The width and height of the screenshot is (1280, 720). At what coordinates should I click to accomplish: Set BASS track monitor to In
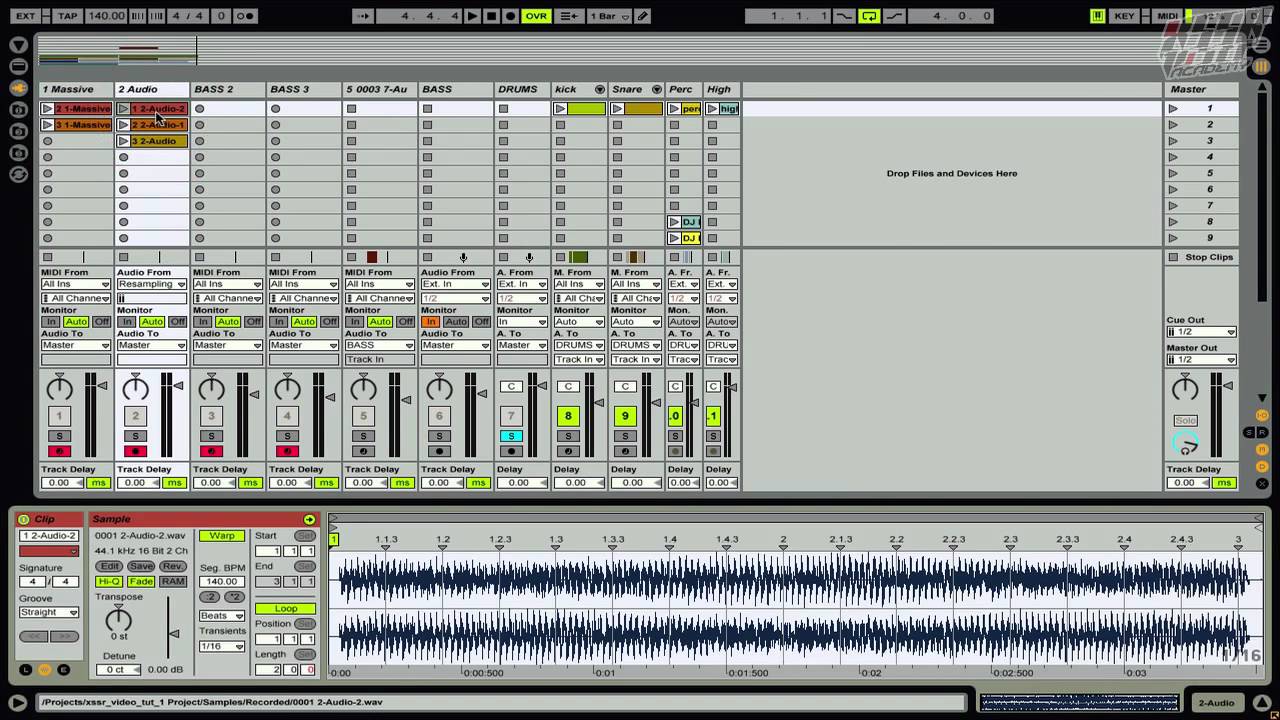[431, 322]
